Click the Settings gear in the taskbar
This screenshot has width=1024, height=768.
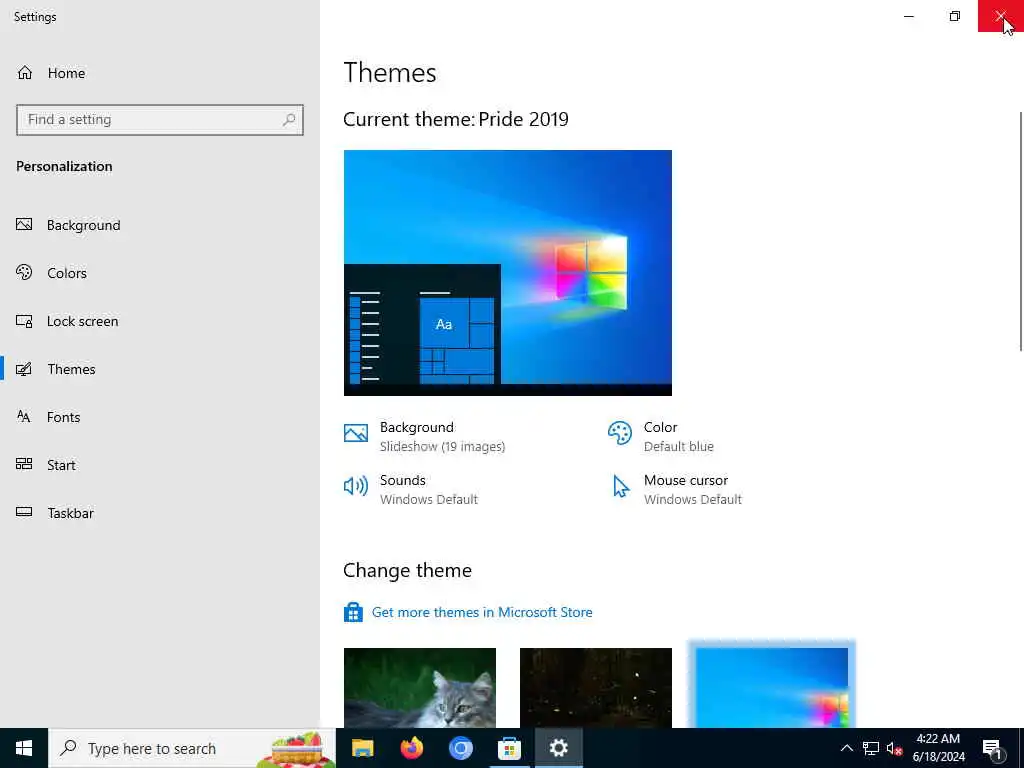tap(558, 748)
